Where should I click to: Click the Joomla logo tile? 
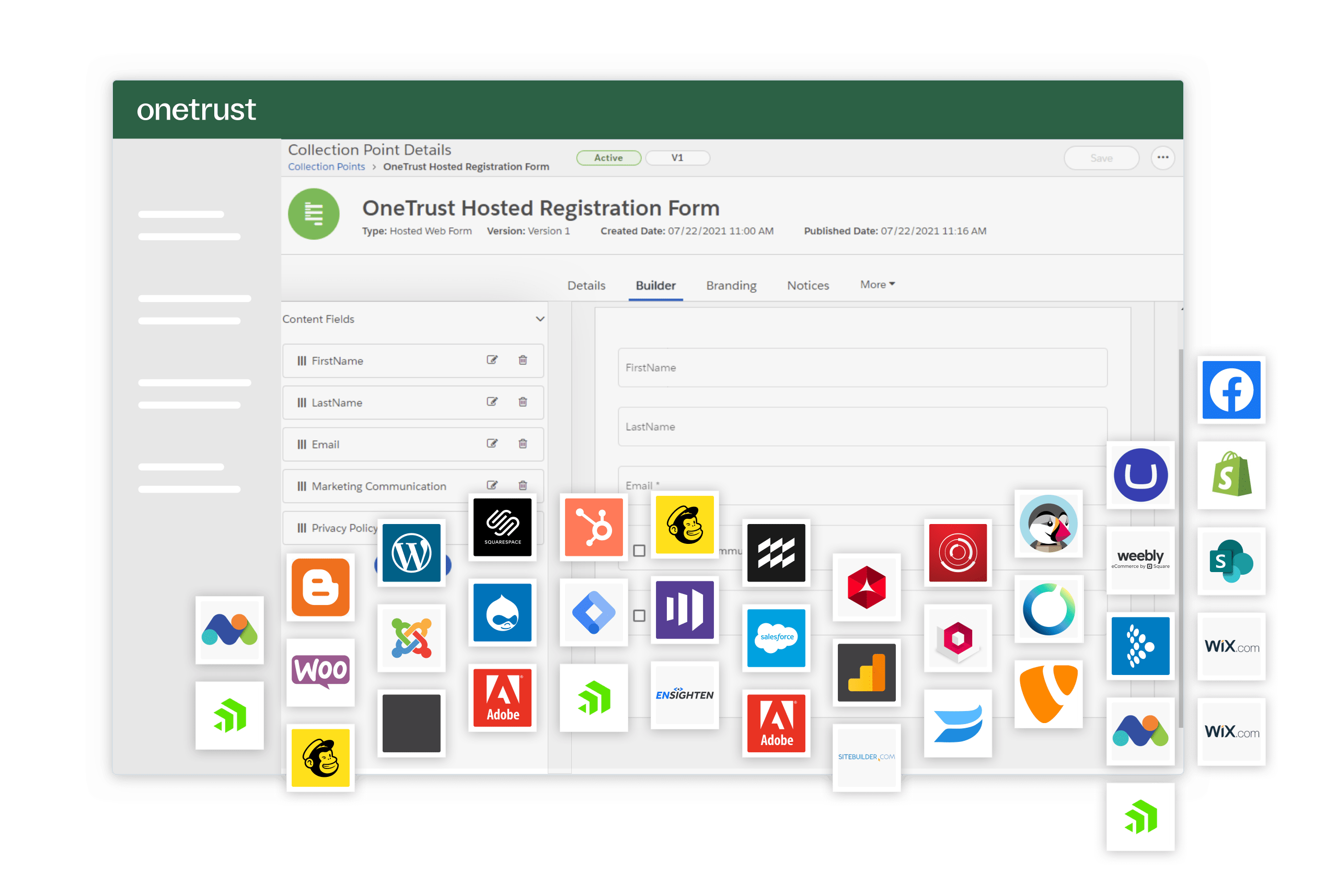[x=411, y=638]
